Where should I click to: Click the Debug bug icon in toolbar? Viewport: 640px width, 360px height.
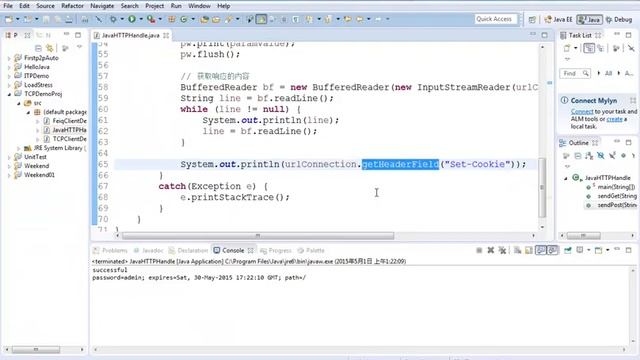(x=113, y=19)
